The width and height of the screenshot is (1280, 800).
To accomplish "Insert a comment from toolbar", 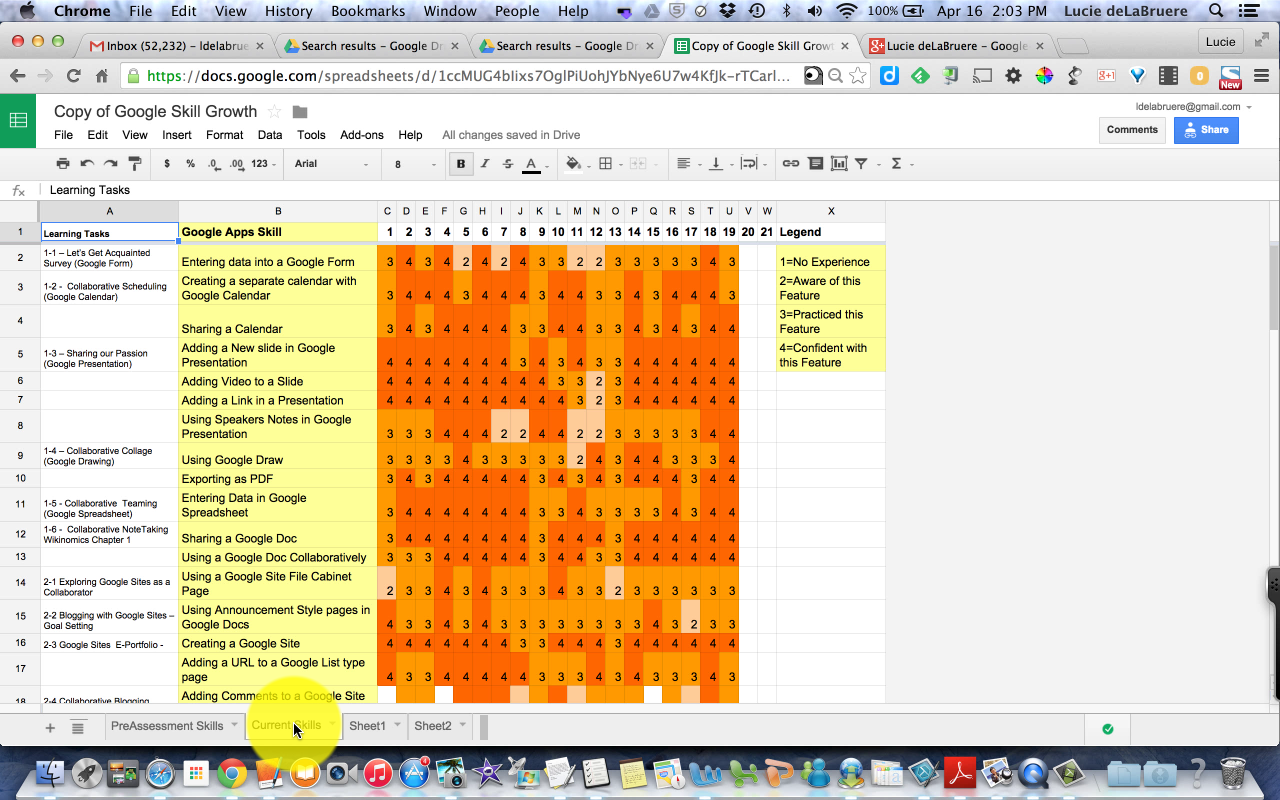I will [815, 164].
